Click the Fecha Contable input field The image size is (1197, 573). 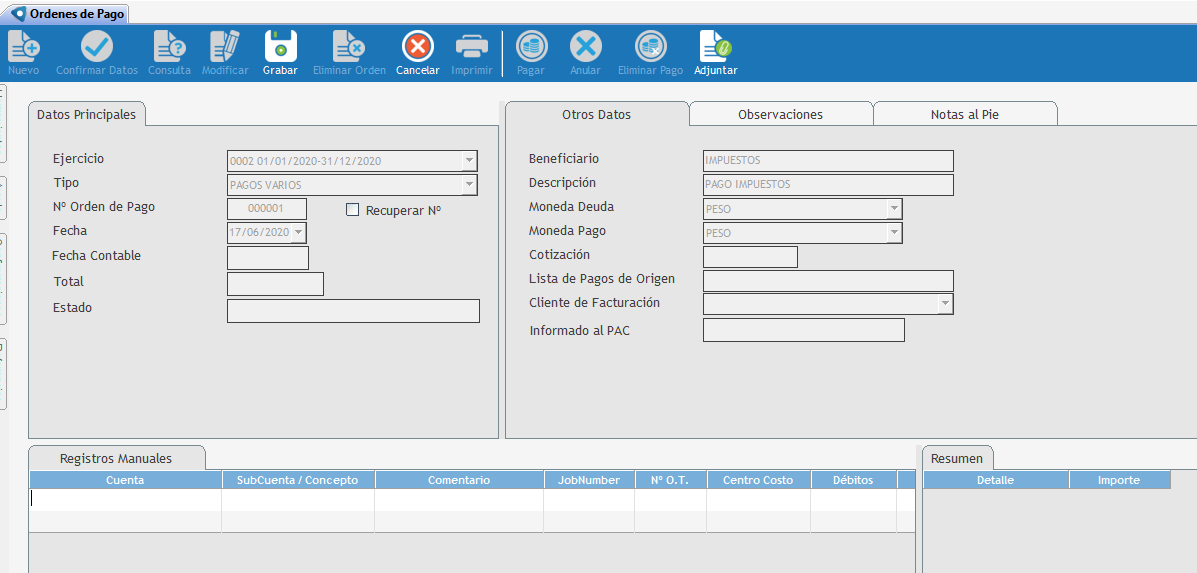click(x=268, y=258)
